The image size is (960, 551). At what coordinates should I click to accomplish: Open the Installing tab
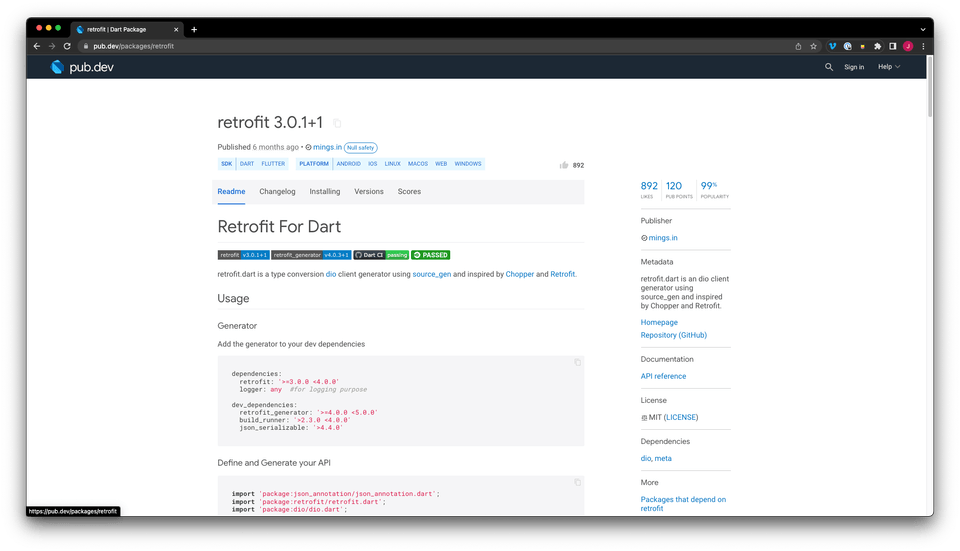[324, 192]
